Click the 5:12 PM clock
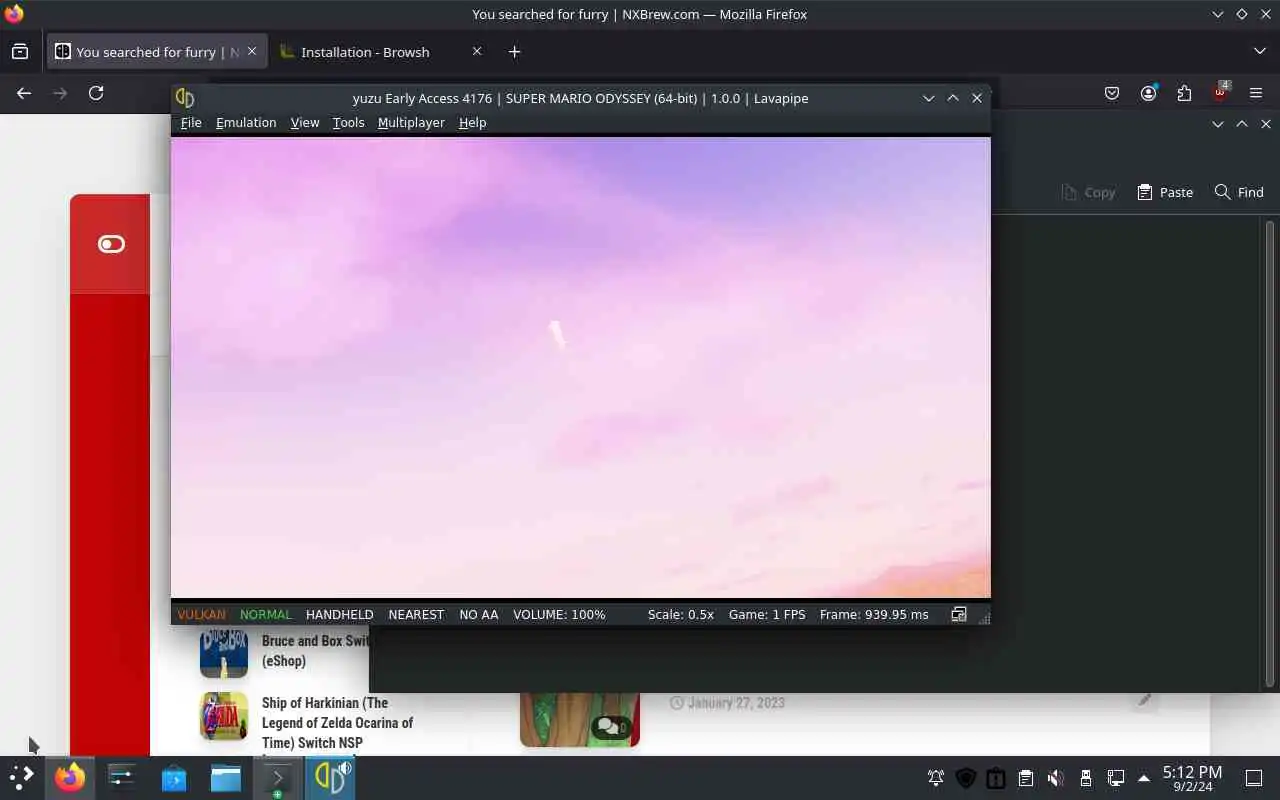 tap(1192, 772)
